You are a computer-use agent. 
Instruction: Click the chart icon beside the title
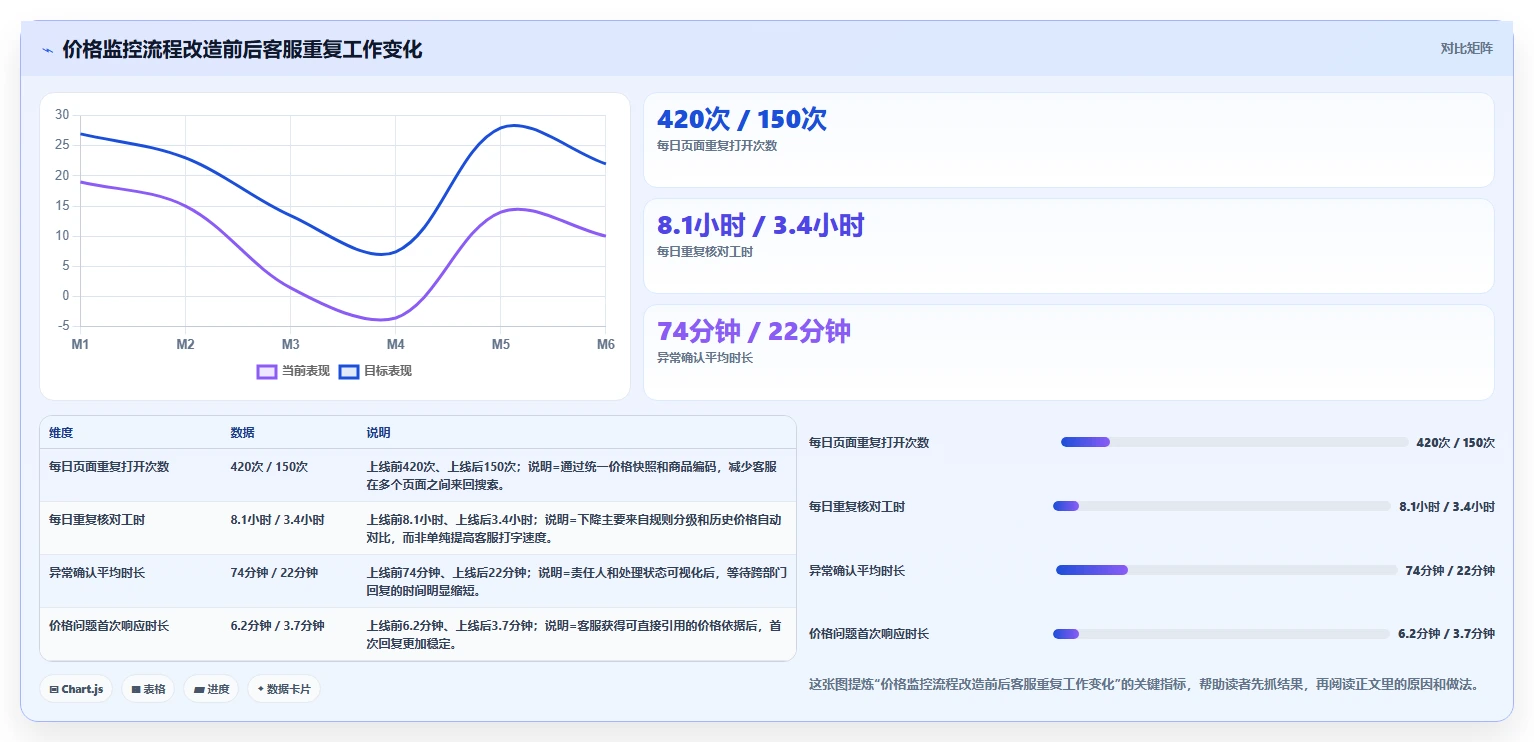(47, 50)
